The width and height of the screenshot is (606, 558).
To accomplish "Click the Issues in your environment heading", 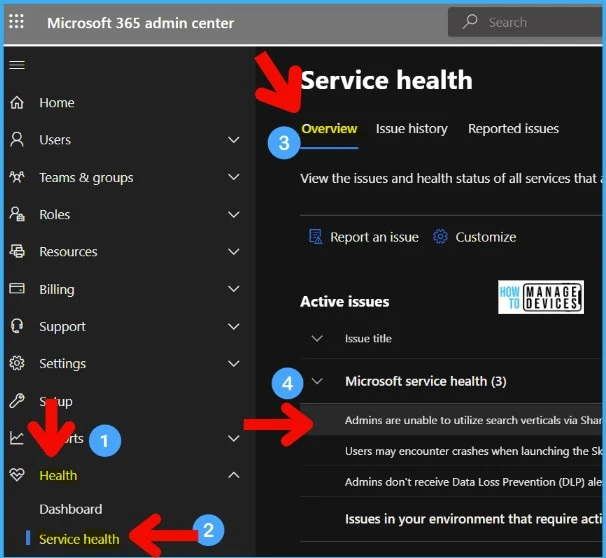I will pos(473,519).
